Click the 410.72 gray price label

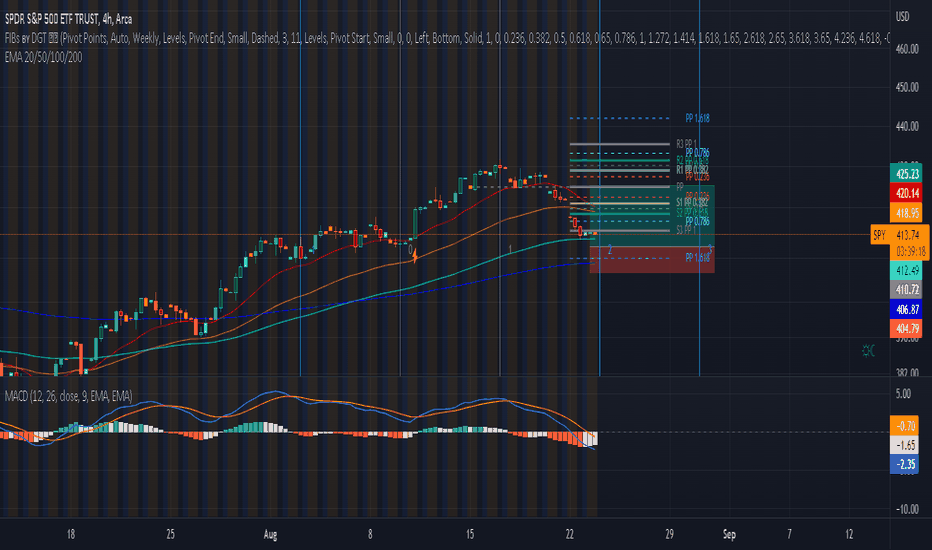coord(906,290)
